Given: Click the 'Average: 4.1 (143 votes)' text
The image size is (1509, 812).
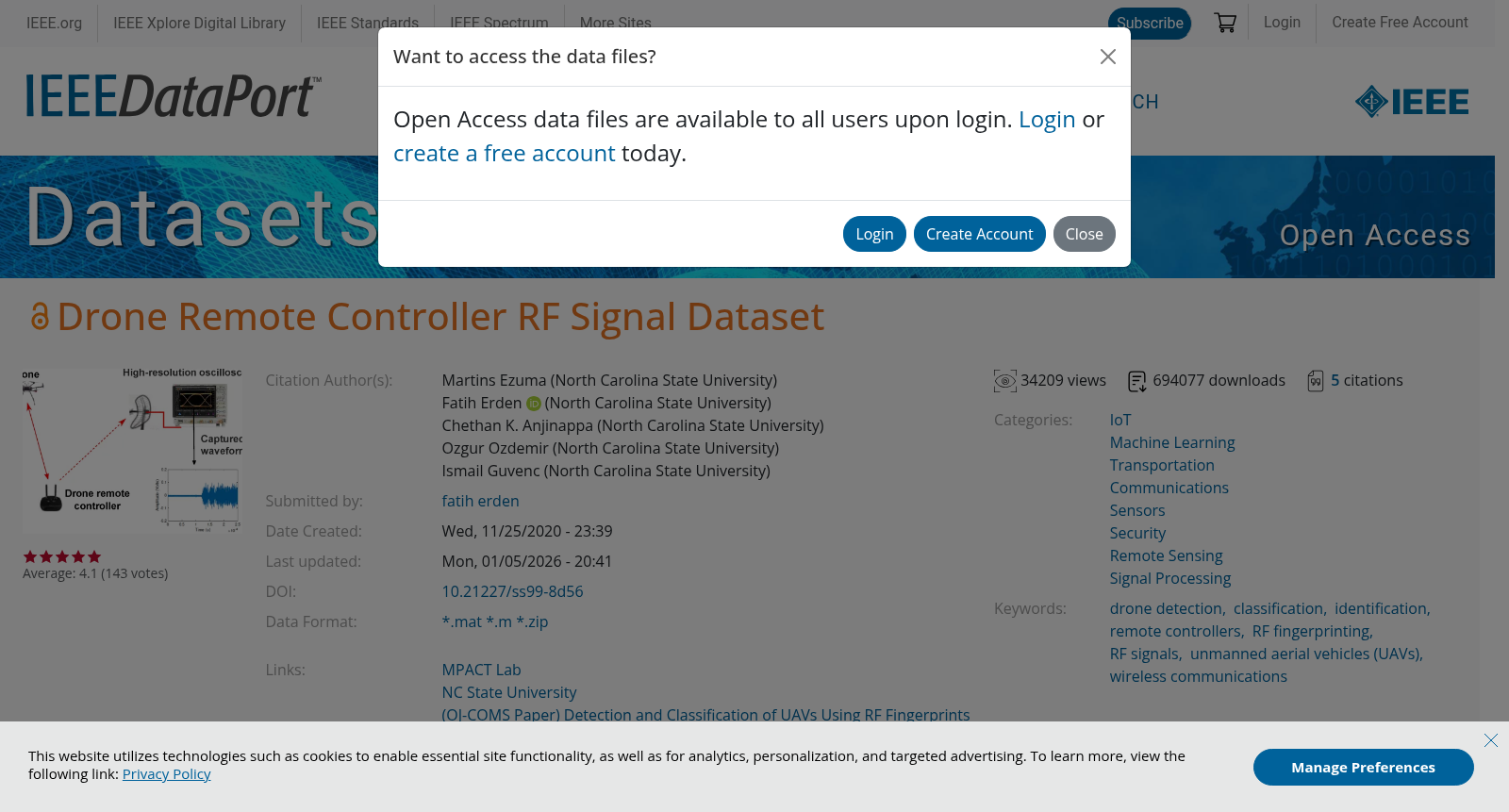Looking at the screenshot, I should pos(95,573).
